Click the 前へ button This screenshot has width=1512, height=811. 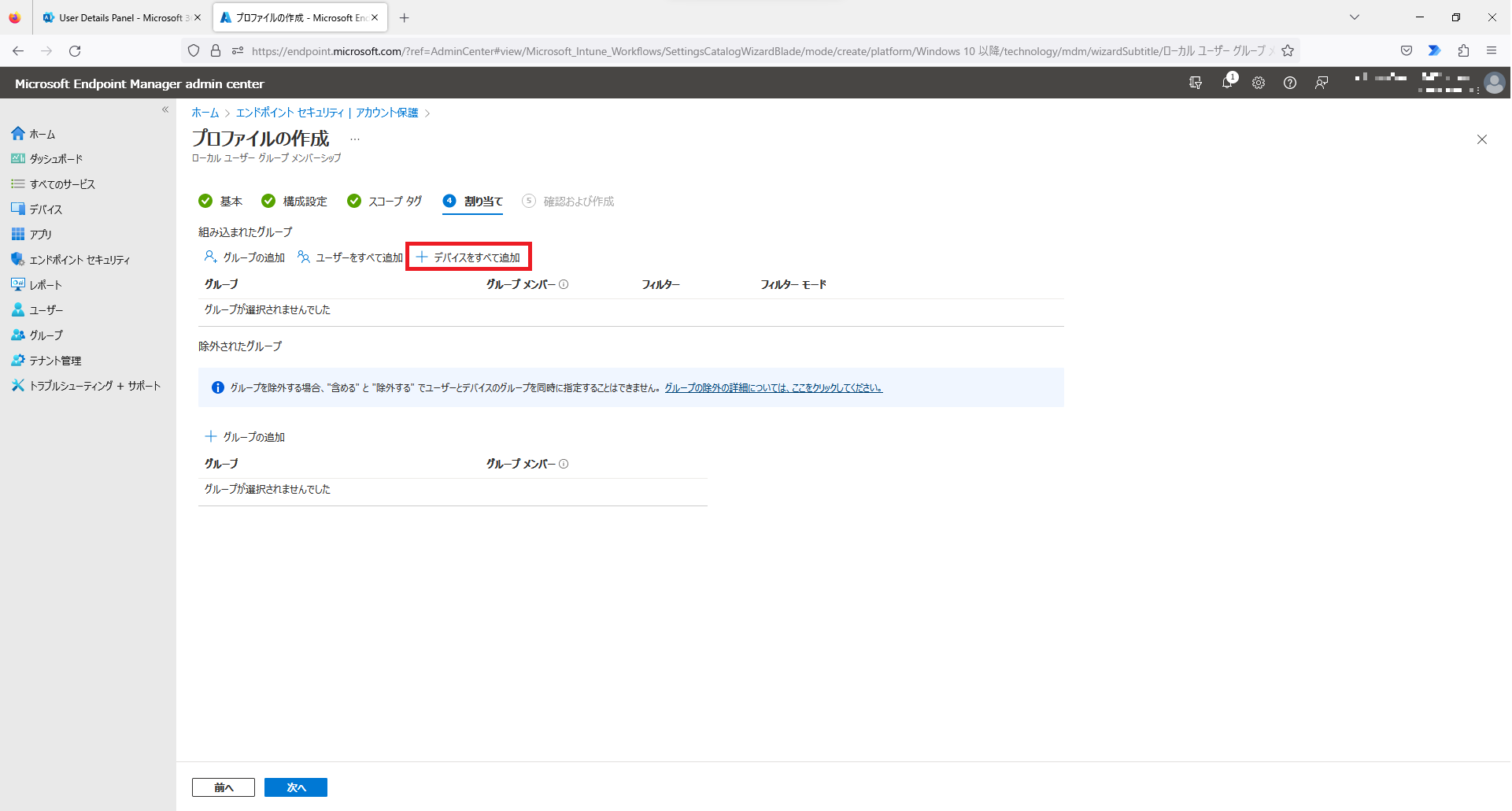point(224,787)
